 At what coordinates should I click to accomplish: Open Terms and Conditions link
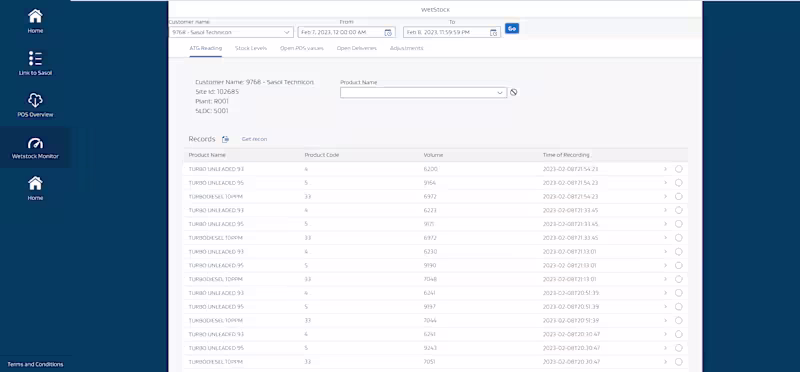(35, 364)
